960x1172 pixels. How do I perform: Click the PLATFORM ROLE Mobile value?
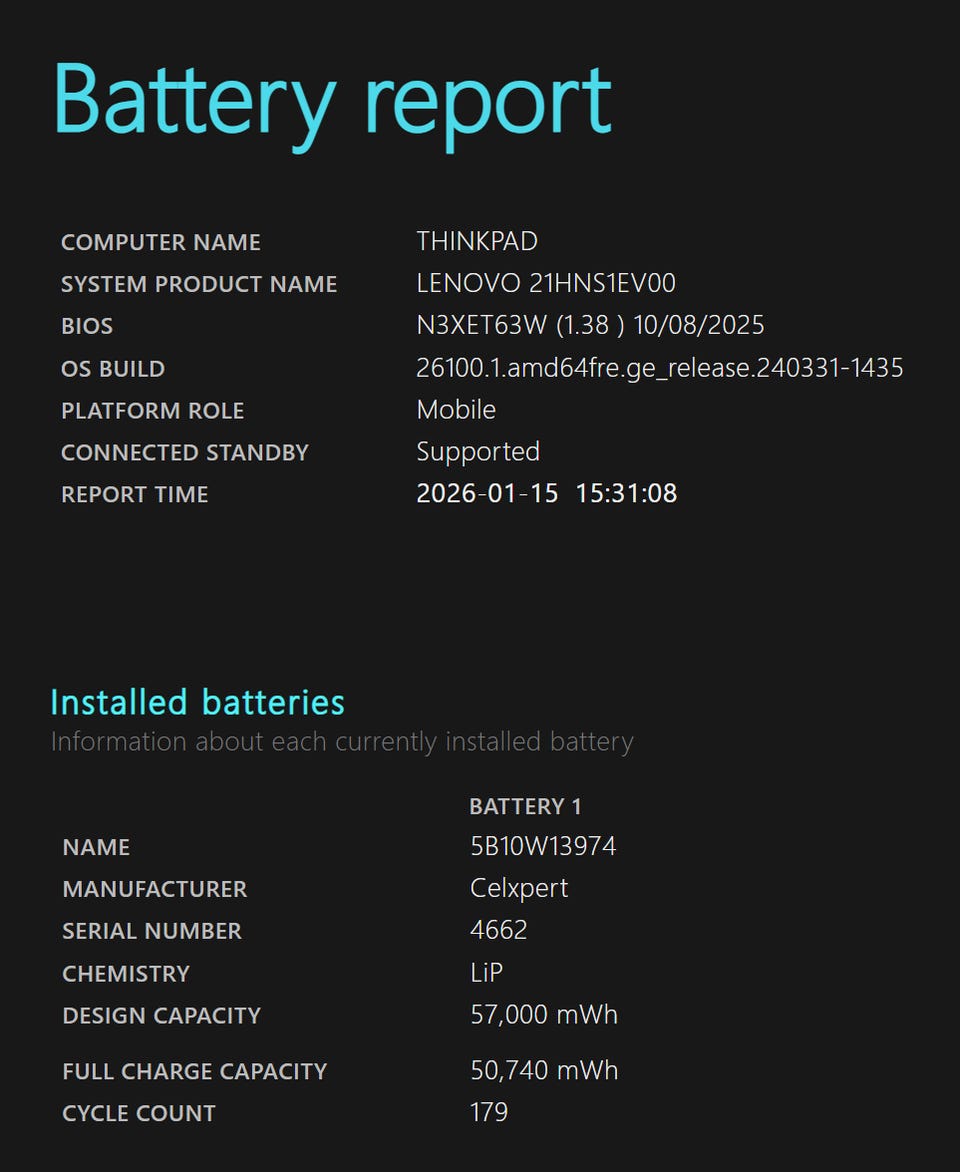click(456, 410)
